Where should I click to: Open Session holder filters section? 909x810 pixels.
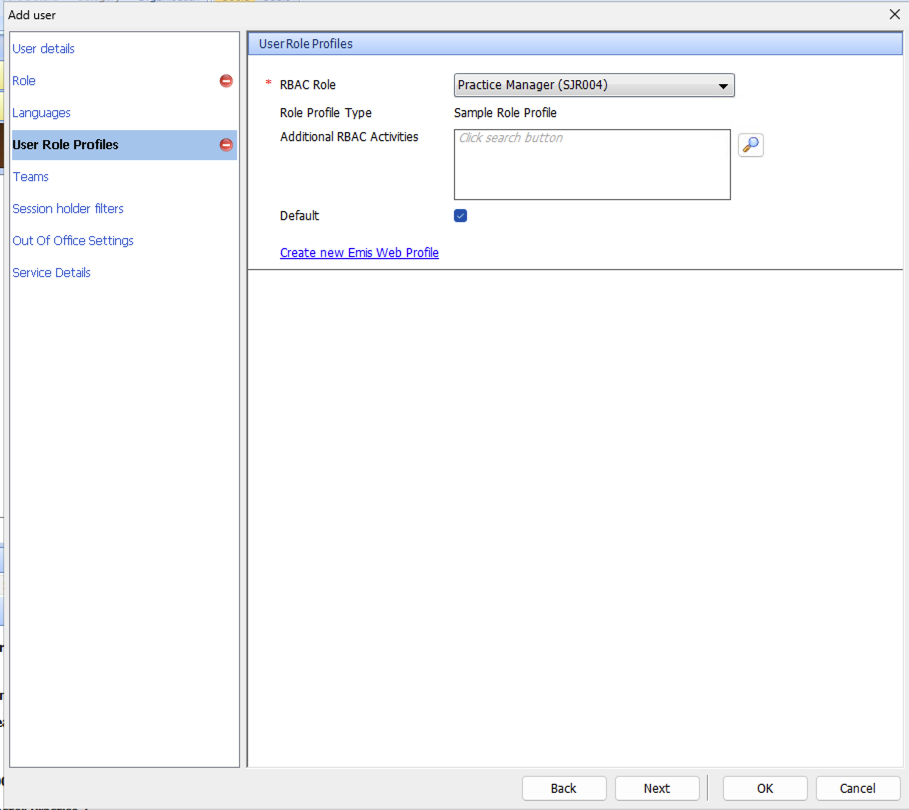click(x=68, y=209)
